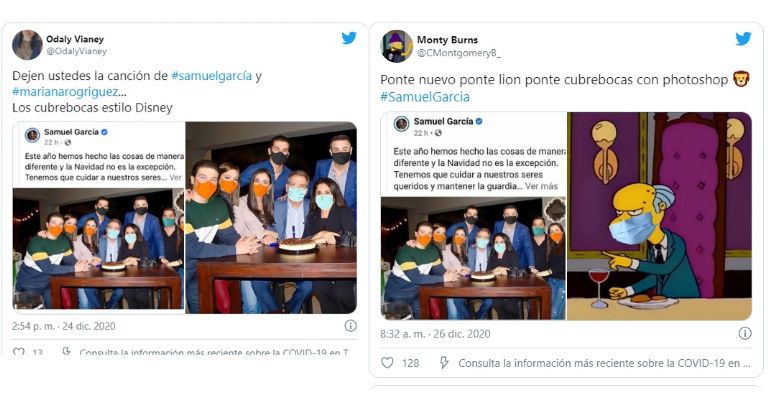This screenshot has height=400, width=768.
Task: Click the Odaly Vianey display name
Action: [75, 39]
